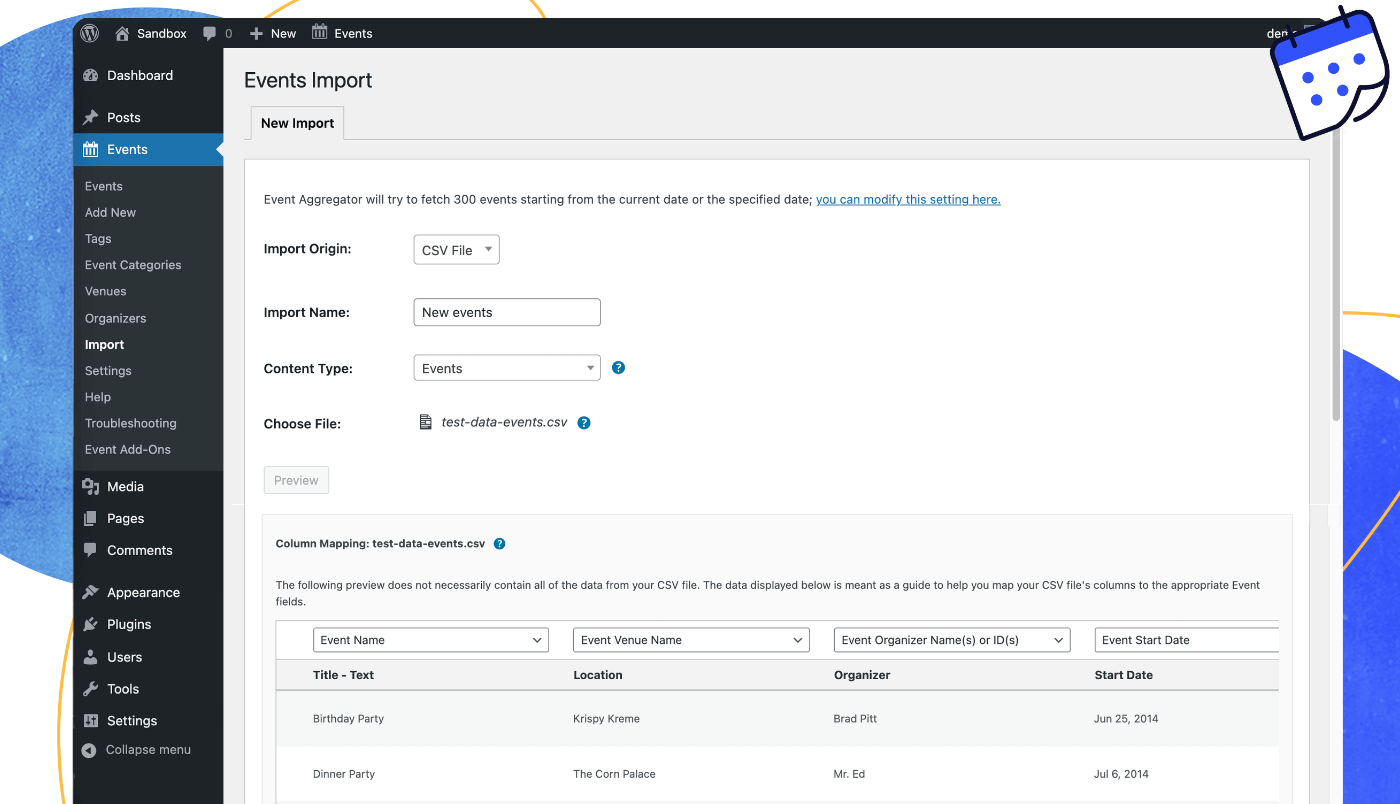Screen dimensions: 1400x804
Task: Click the Events calendar icon in admin bar
Action: pos(320,33)
